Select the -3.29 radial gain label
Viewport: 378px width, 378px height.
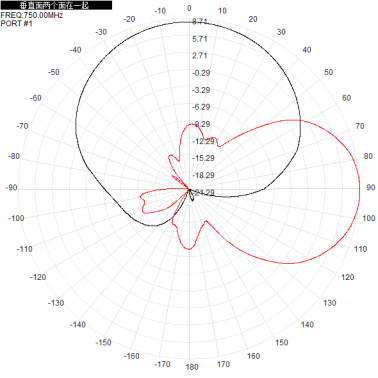tap(201, 90)
